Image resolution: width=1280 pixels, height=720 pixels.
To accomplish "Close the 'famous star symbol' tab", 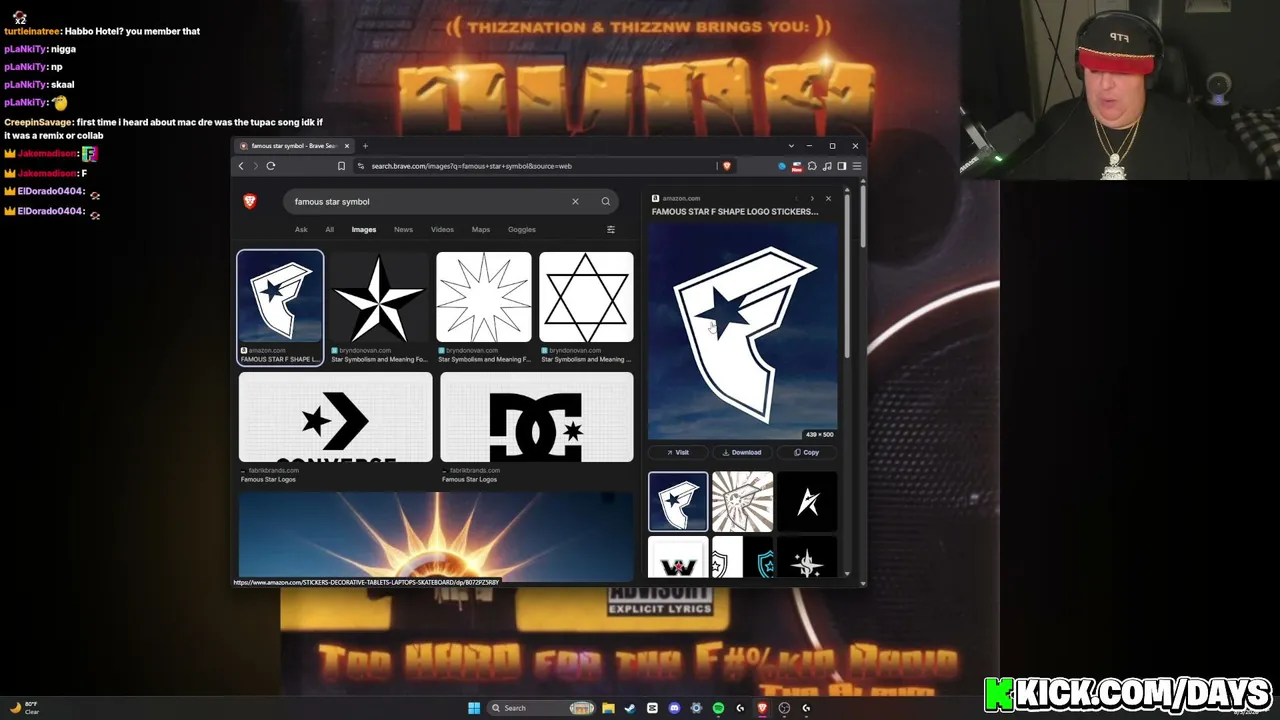I will (347, 146).
